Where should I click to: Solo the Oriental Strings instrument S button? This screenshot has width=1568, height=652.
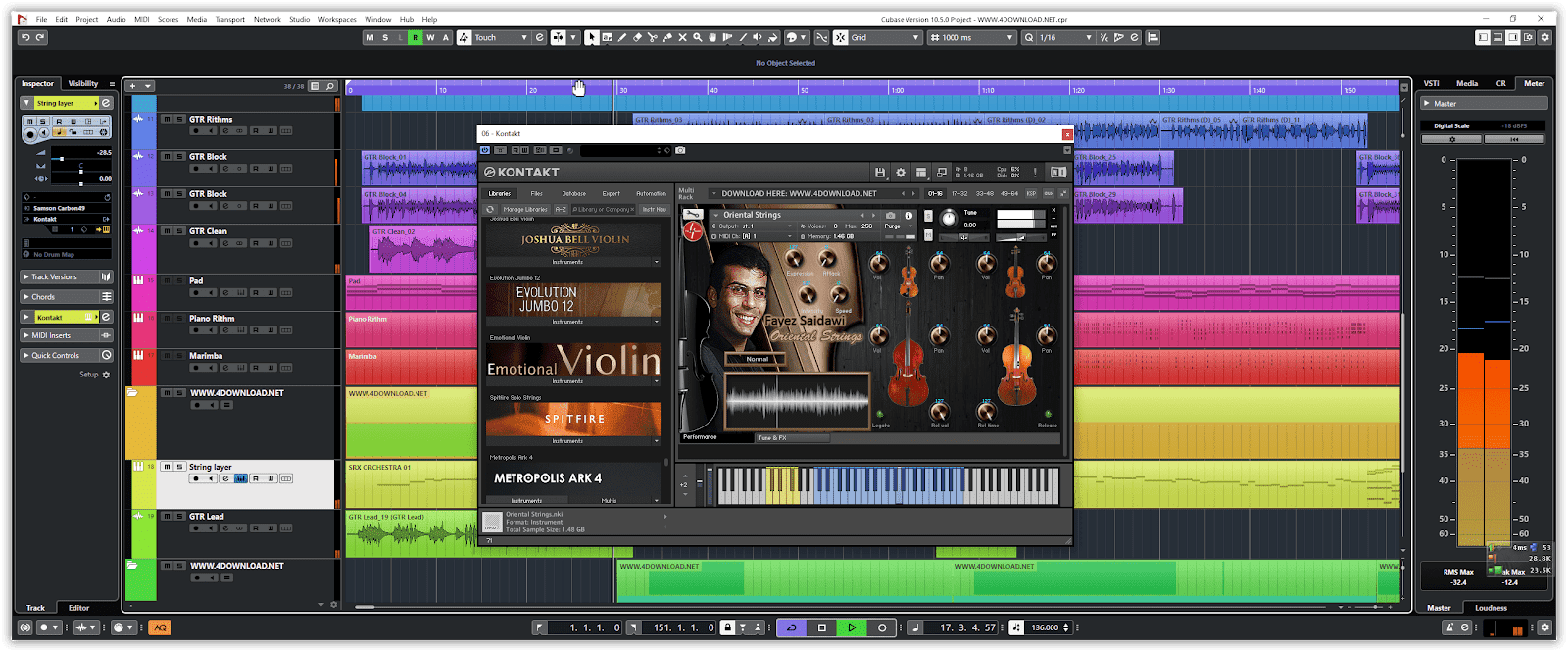[928, 215]
